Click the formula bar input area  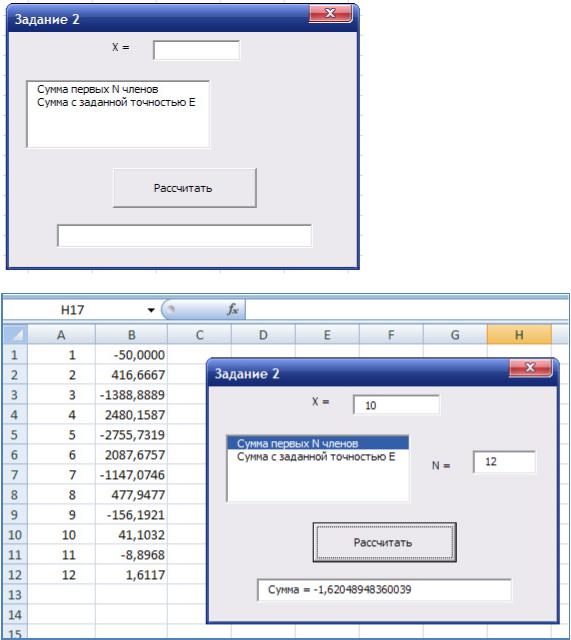click(x=406, y=310)
